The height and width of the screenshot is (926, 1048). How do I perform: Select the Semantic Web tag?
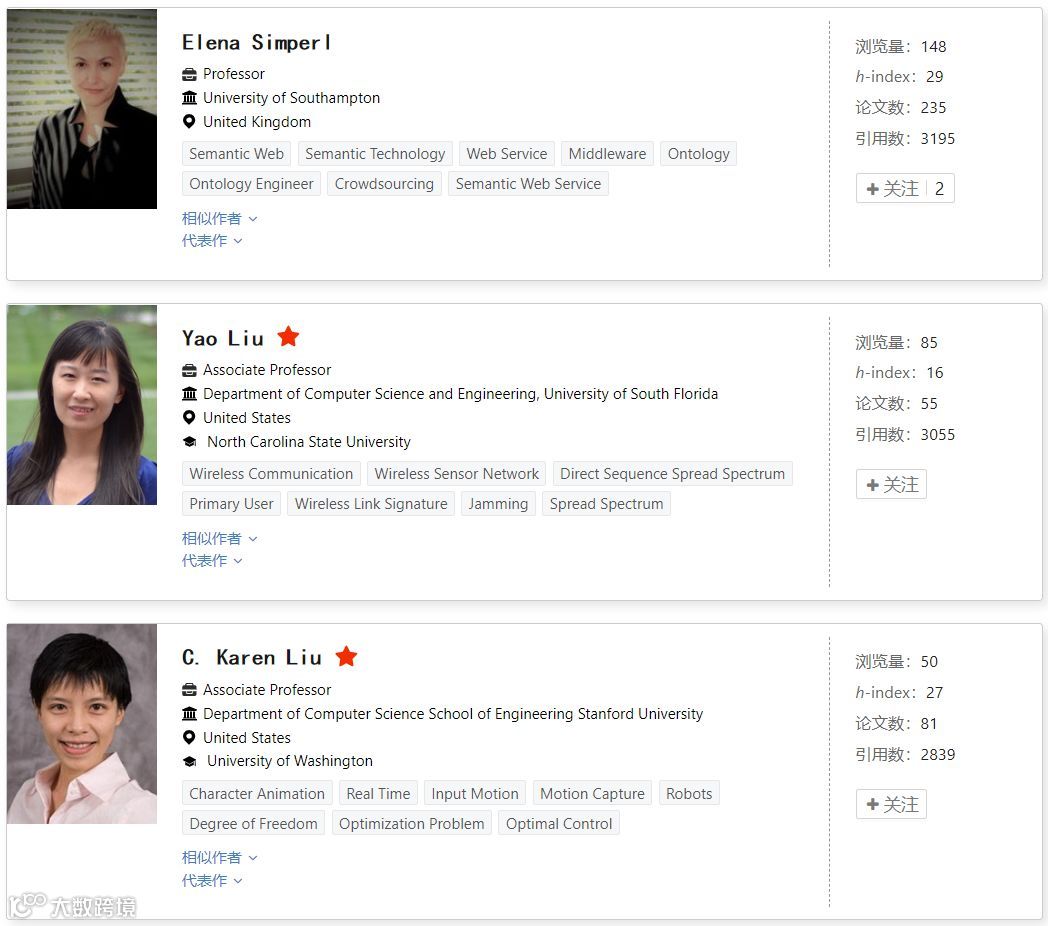point(236,154)
